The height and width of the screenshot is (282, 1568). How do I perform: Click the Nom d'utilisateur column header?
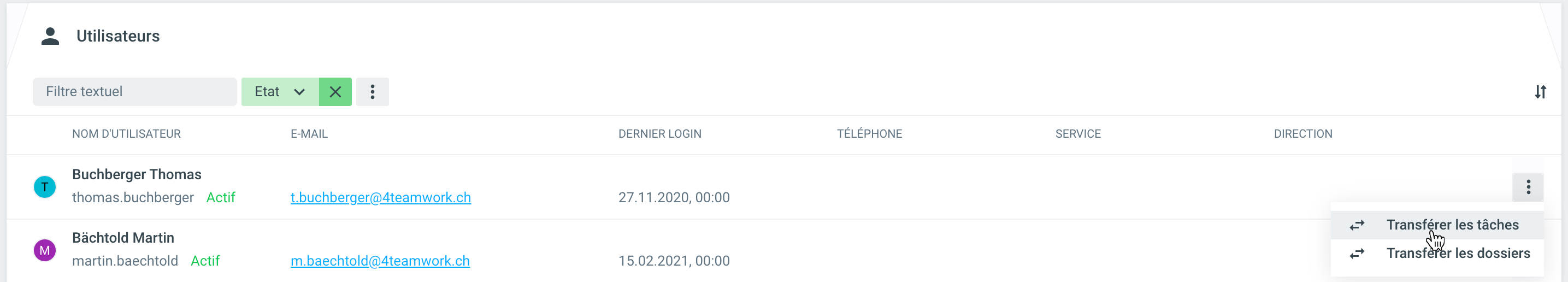click(x=126, y=134)
